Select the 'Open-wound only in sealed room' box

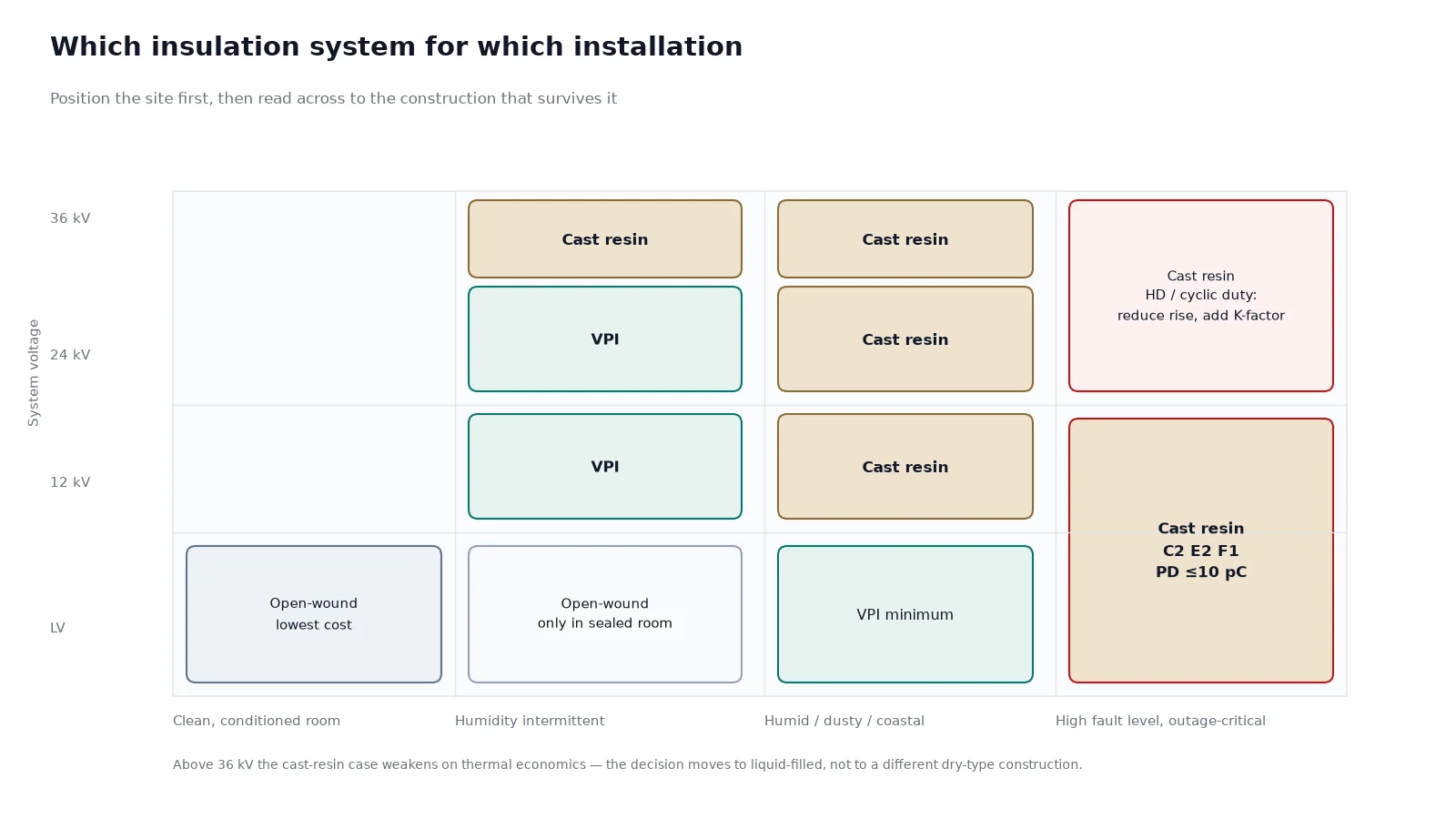pyautogui.click(x=605, y=614)
